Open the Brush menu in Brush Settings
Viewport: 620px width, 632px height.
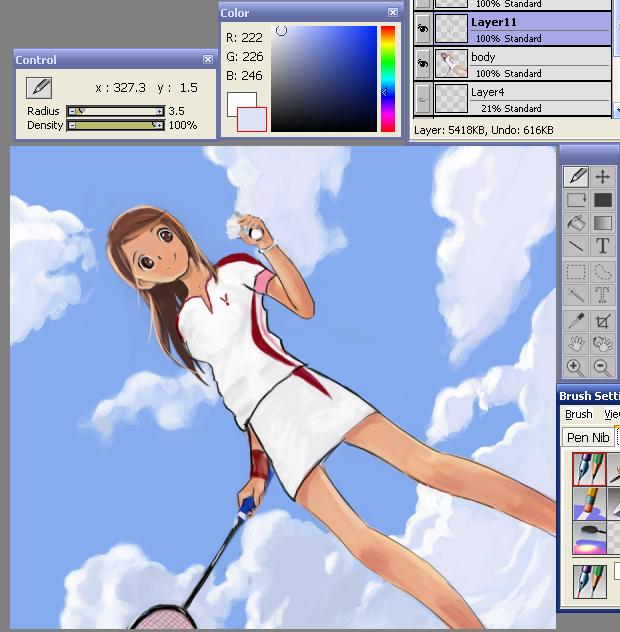[x=578, y=414]
